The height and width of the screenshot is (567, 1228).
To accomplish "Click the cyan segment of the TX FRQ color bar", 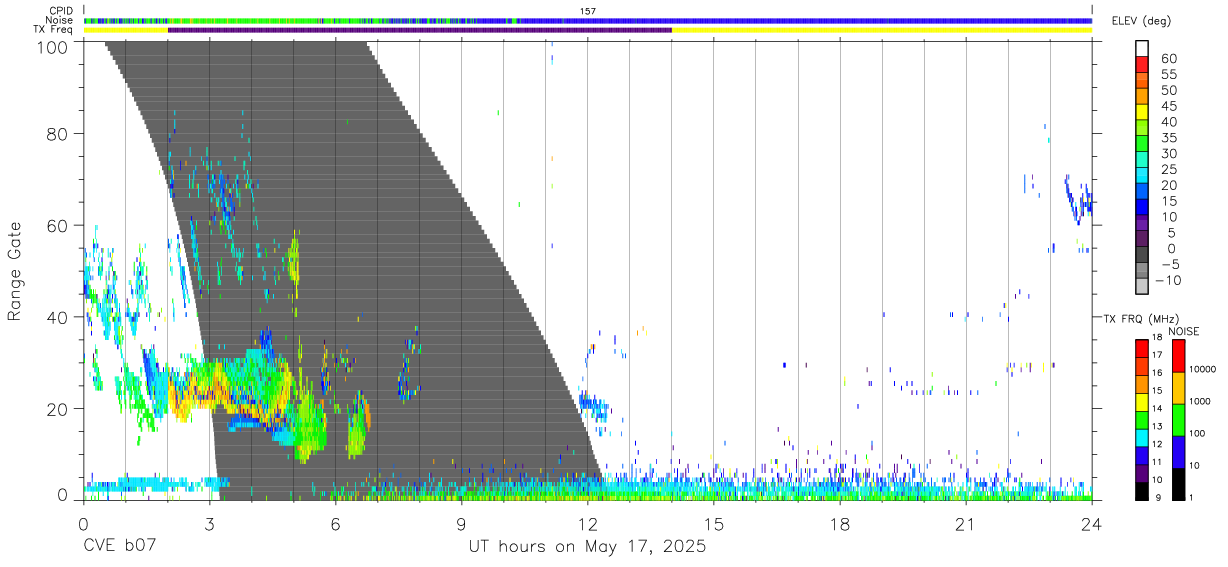I will (1142, 436).
